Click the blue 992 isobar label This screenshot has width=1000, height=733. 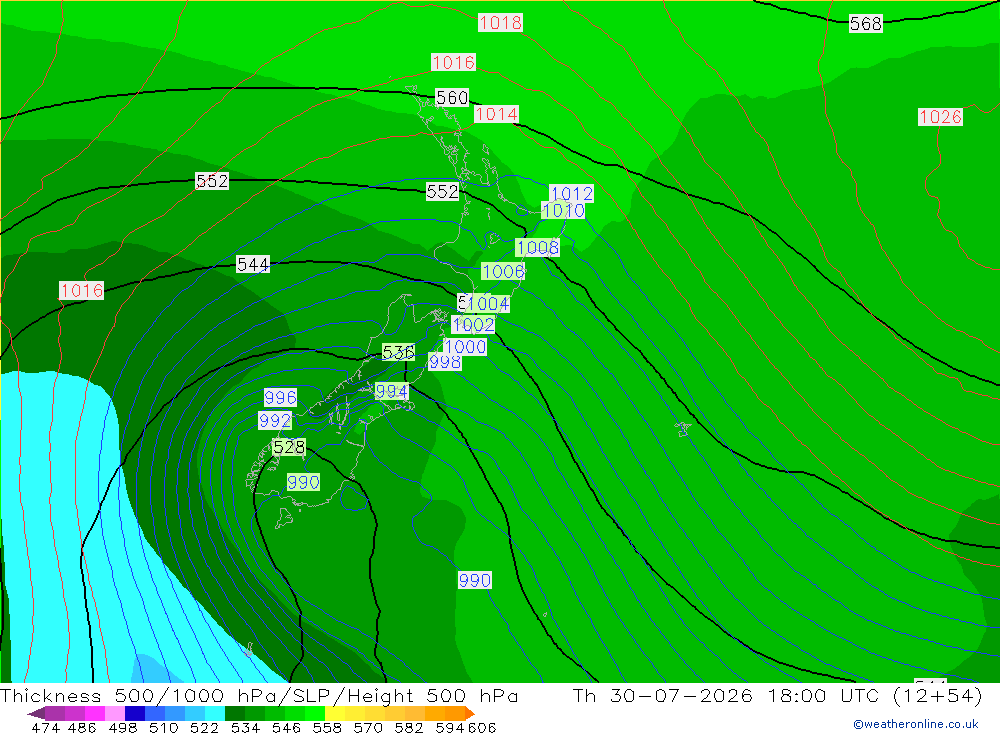click(275, 420)
